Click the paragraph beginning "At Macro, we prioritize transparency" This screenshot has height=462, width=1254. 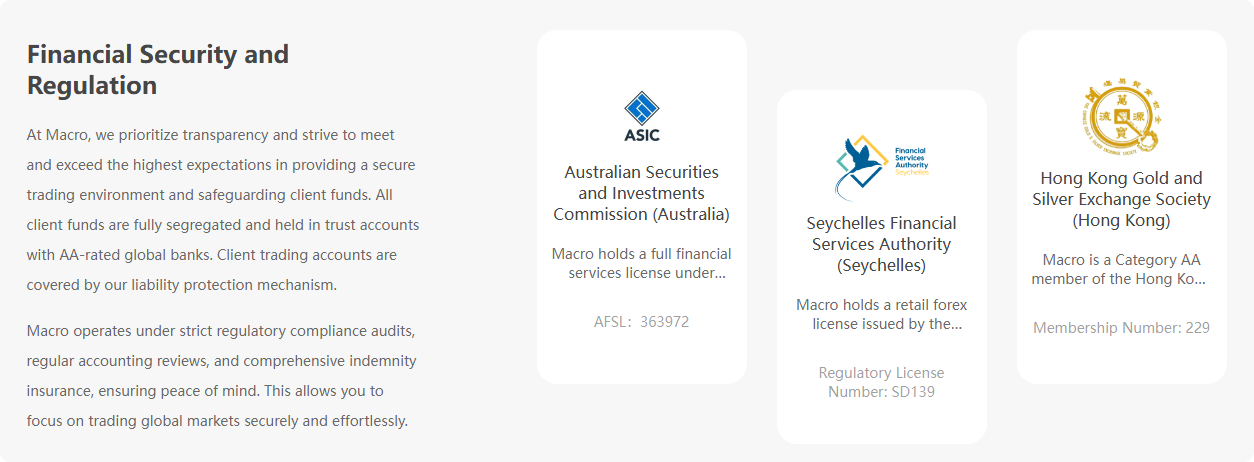pyautogui.click(x=223, y=209)
